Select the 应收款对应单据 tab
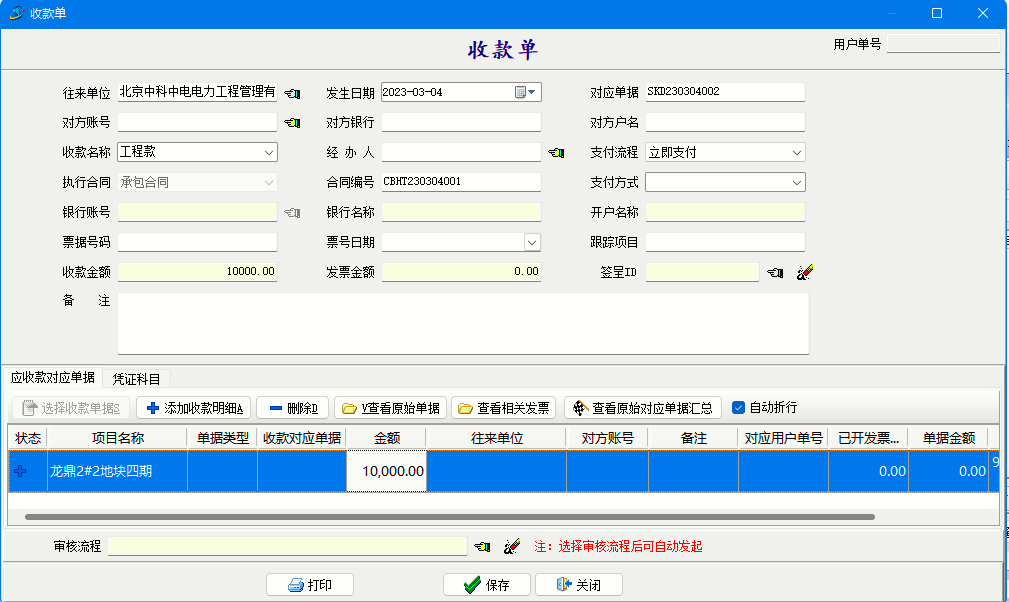This screenshot has width=1009, height=602. 52,378
